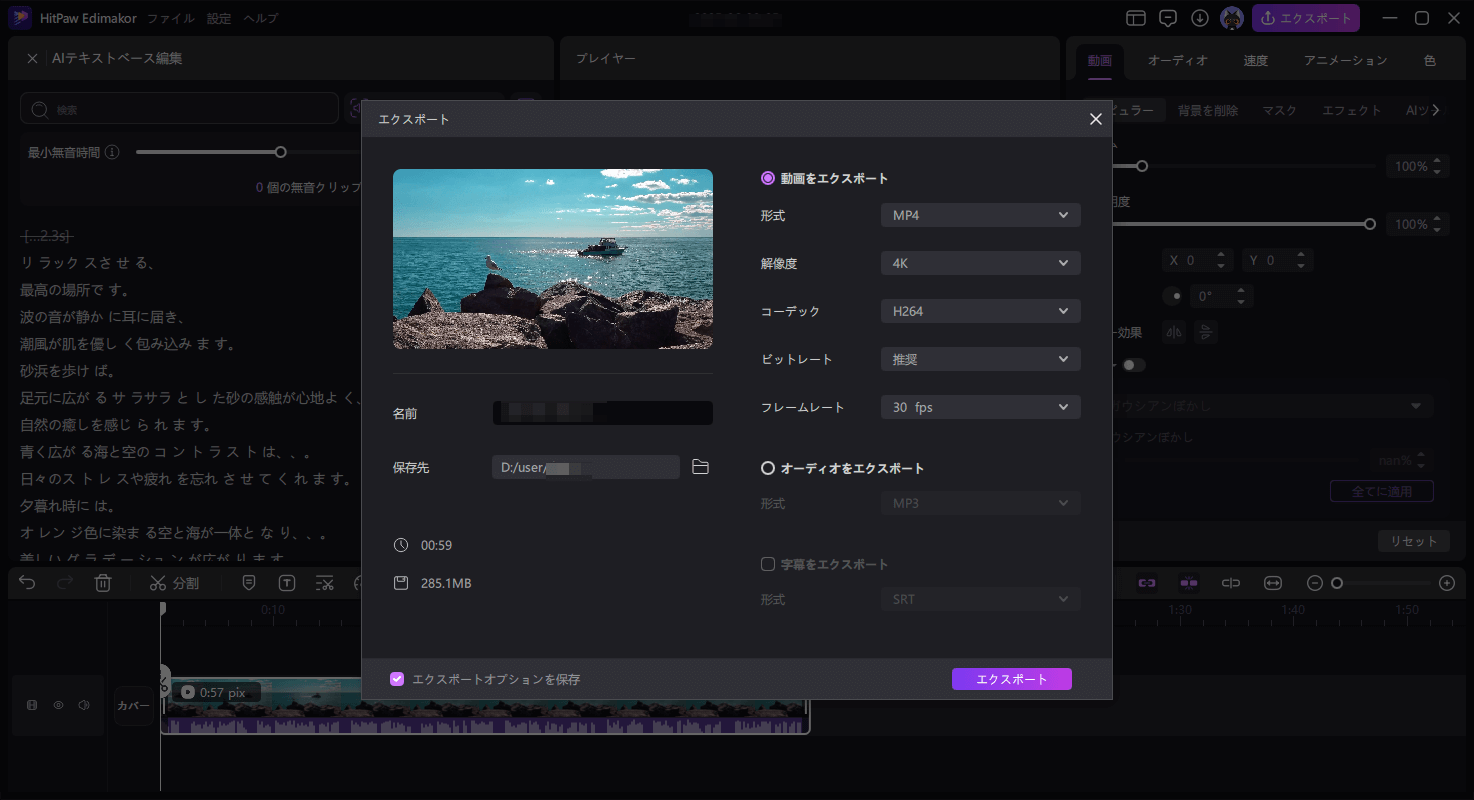This screenshot has height=800, width=1474.
Task: Open the download center icon in title bar
Action: 1200,18
